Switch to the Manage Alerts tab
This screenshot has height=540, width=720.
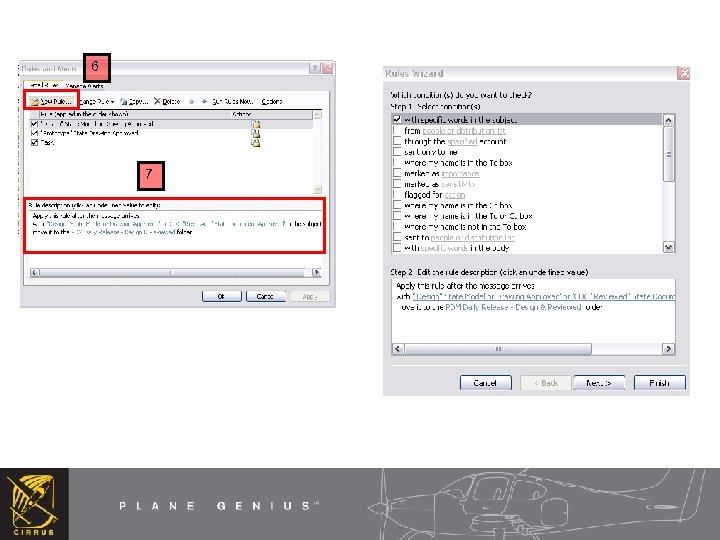[x=84, y=86]
